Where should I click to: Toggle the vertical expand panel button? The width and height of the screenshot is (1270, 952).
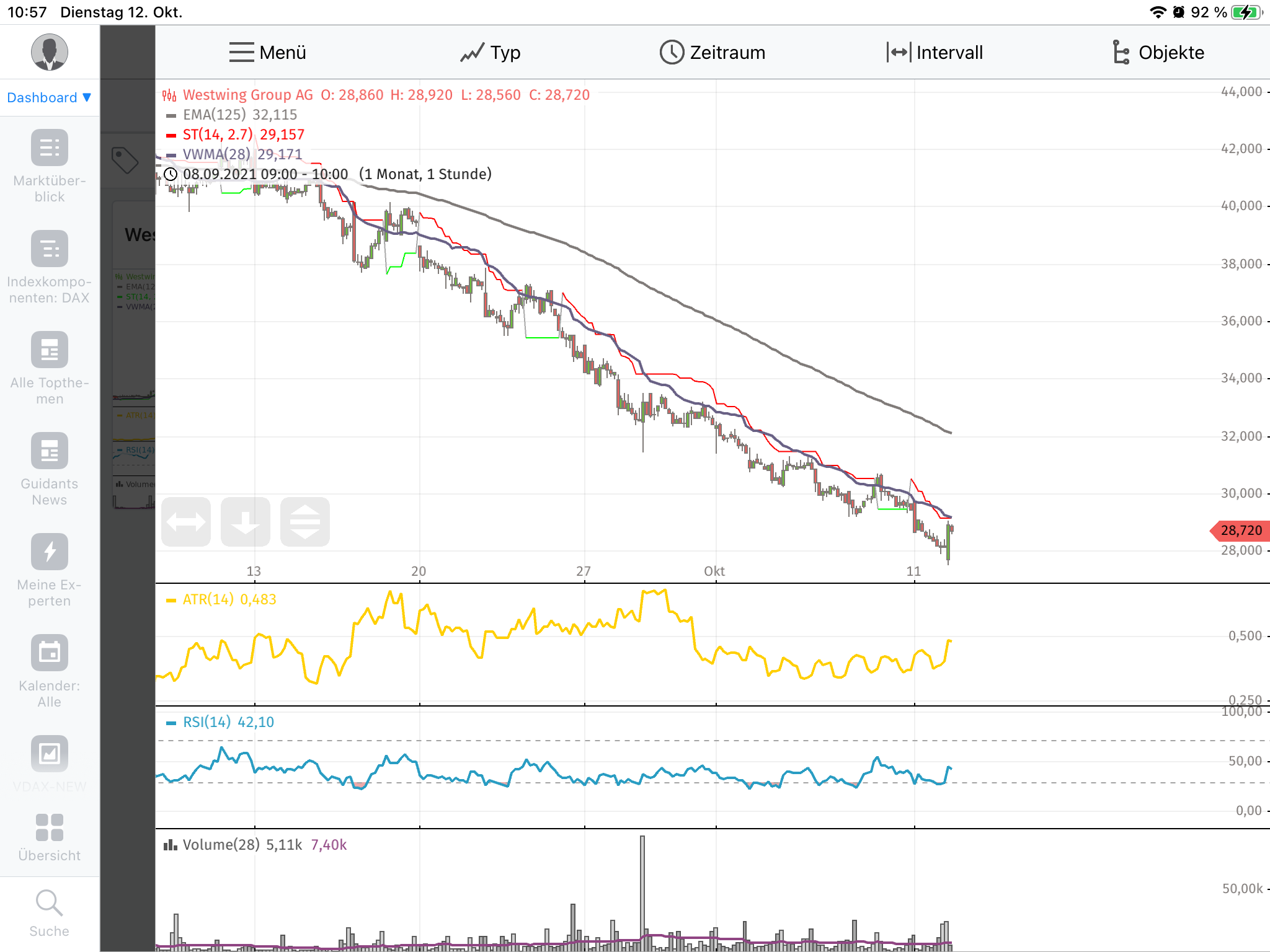pos(305,522)
